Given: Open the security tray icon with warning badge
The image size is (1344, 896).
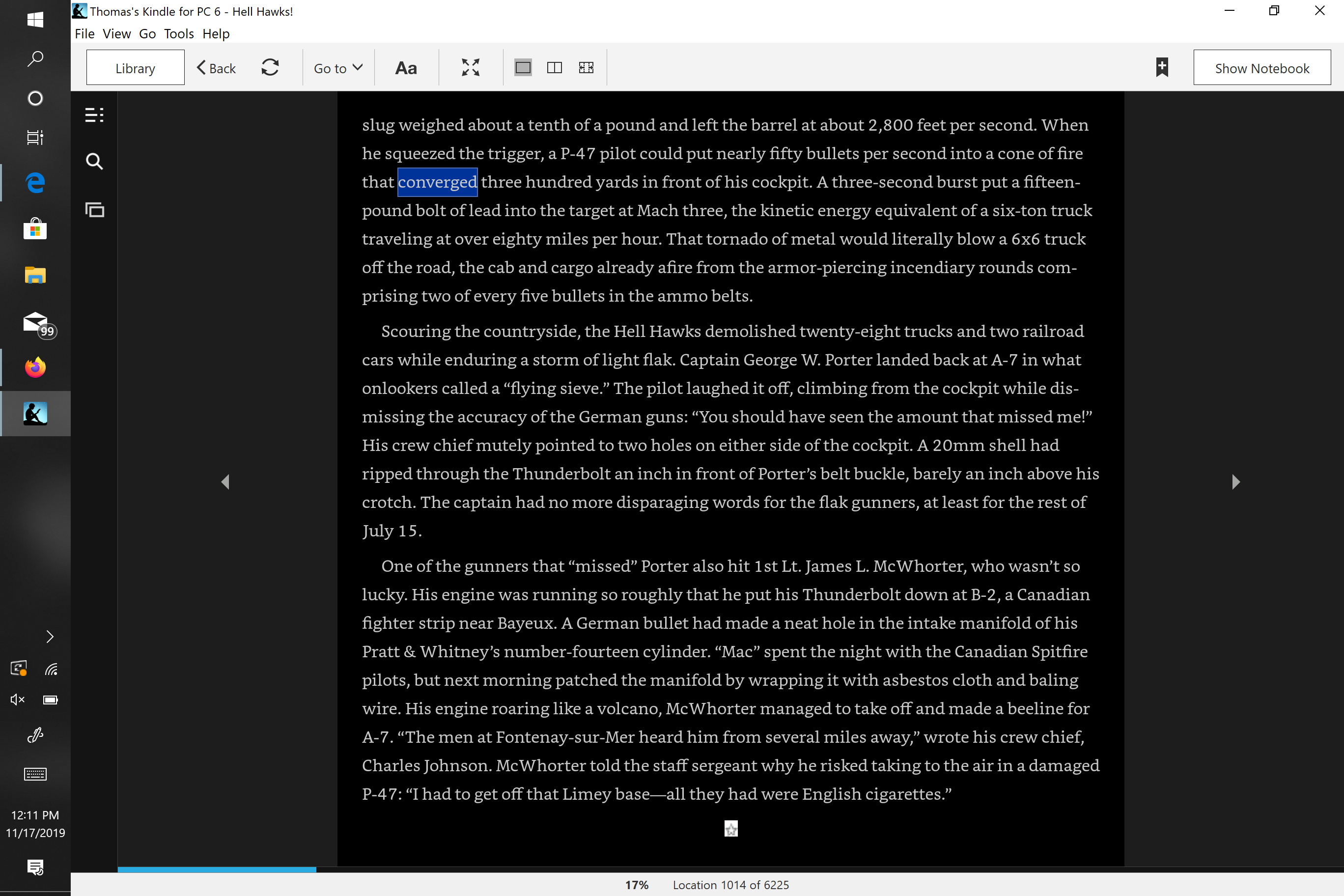Looking at the screenshot, I should pos(18,669).
